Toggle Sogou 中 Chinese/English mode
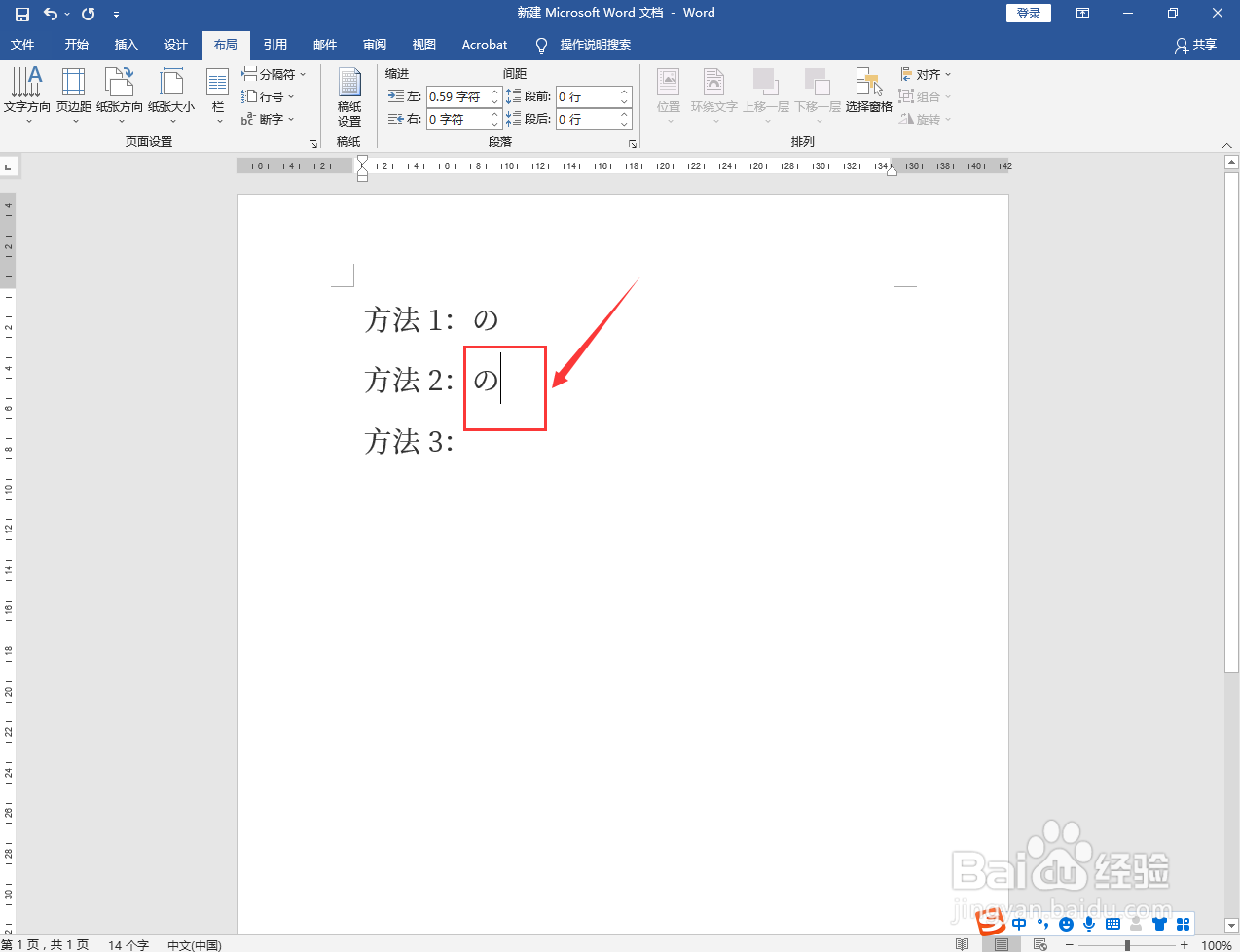 pos(1019,924)
